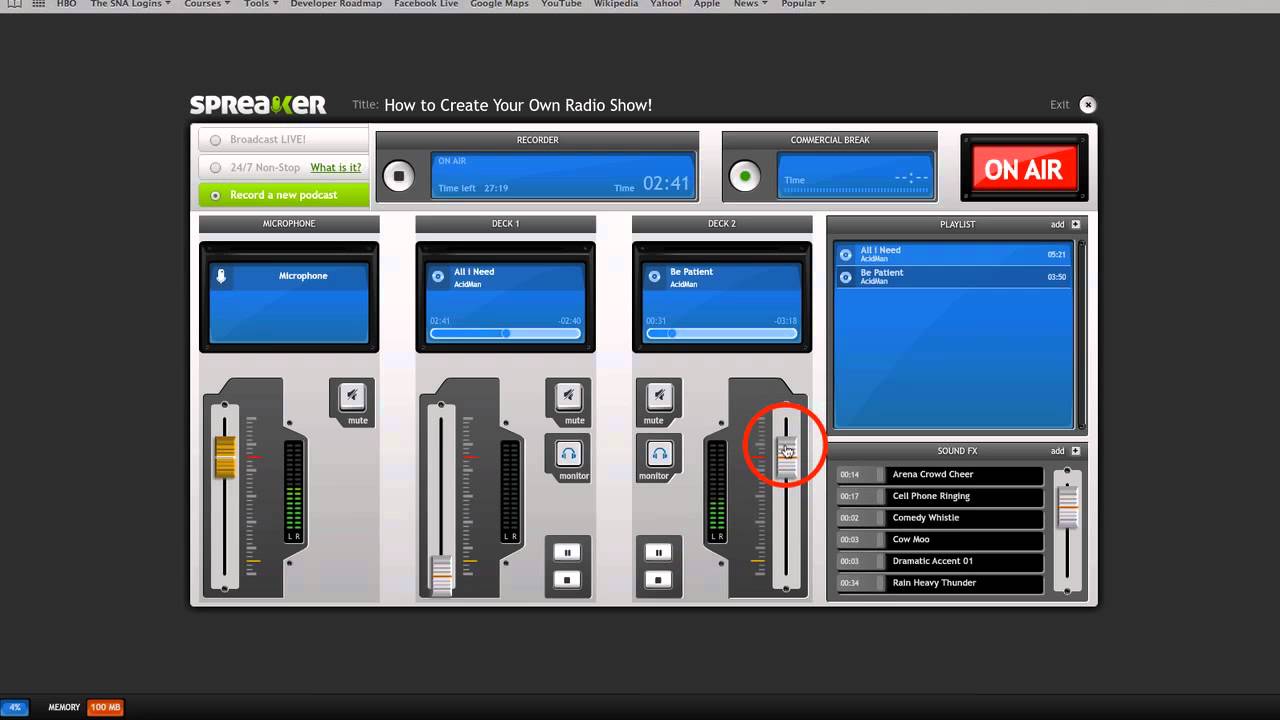Open The SNA Logins bookmark dropdown
1280x720 pixels.
pyautogui.click(x=130, y=4)
